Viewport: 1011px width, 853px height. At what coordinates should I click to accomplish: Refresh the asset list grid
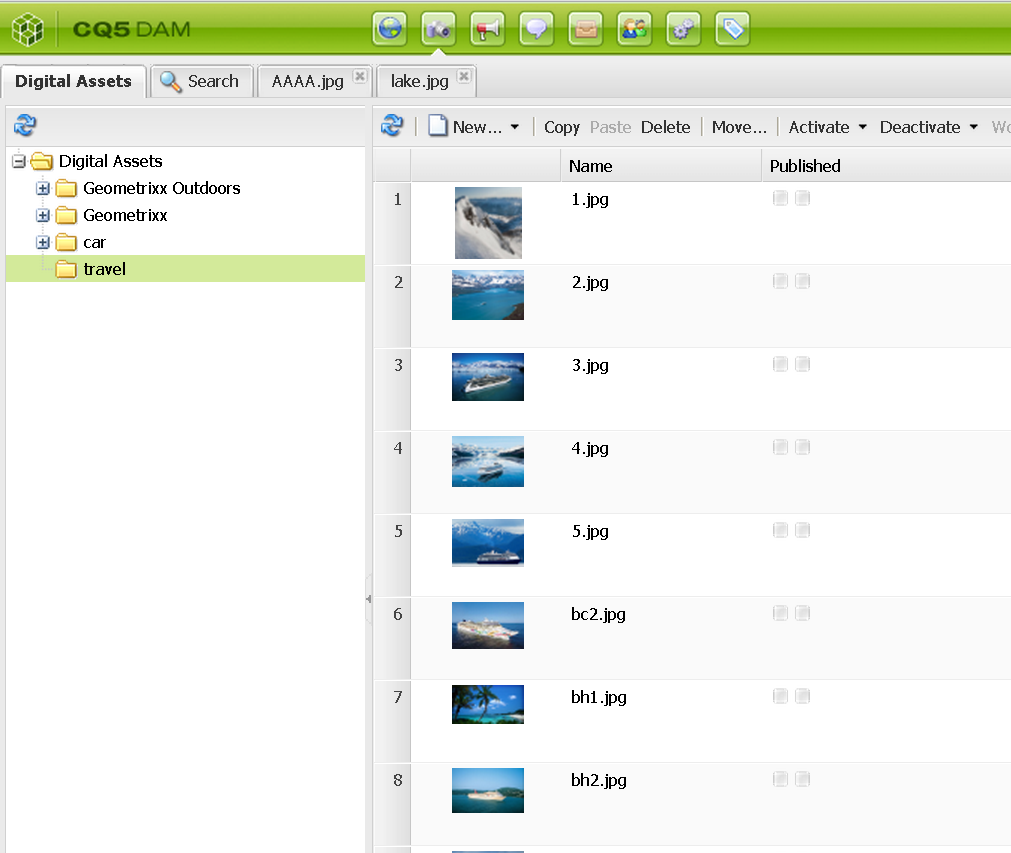(392, 125)
